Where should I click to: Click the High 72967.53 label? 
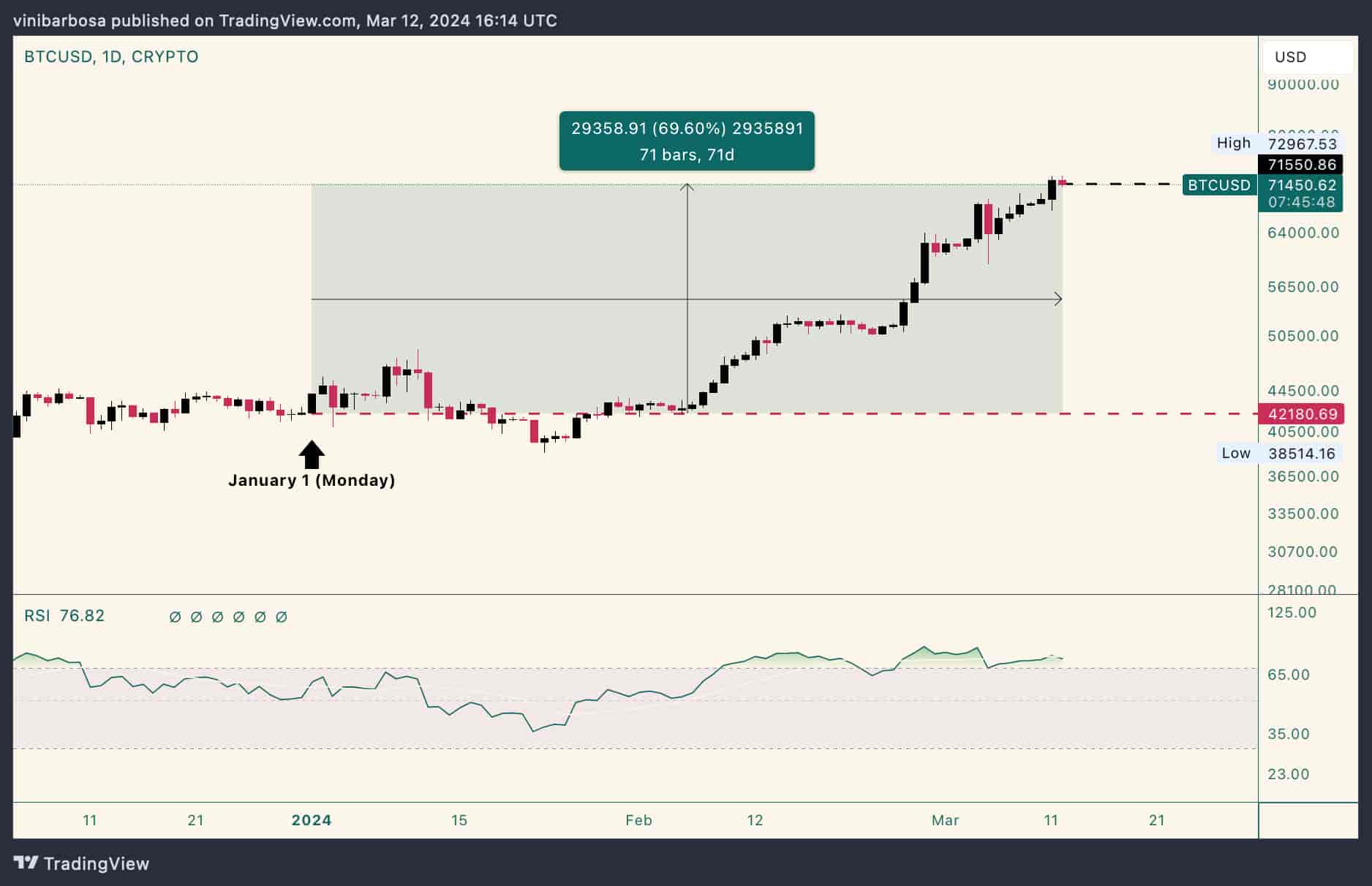tap(1276, 143)
